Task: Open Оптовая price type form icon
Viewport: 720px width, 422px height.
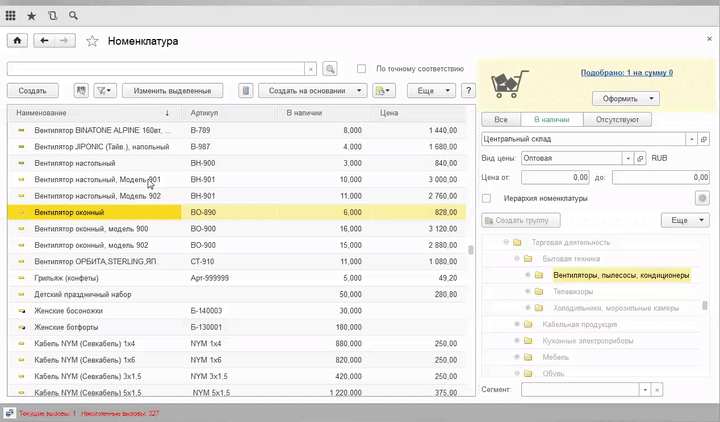Action: click(x=640, y=158)
